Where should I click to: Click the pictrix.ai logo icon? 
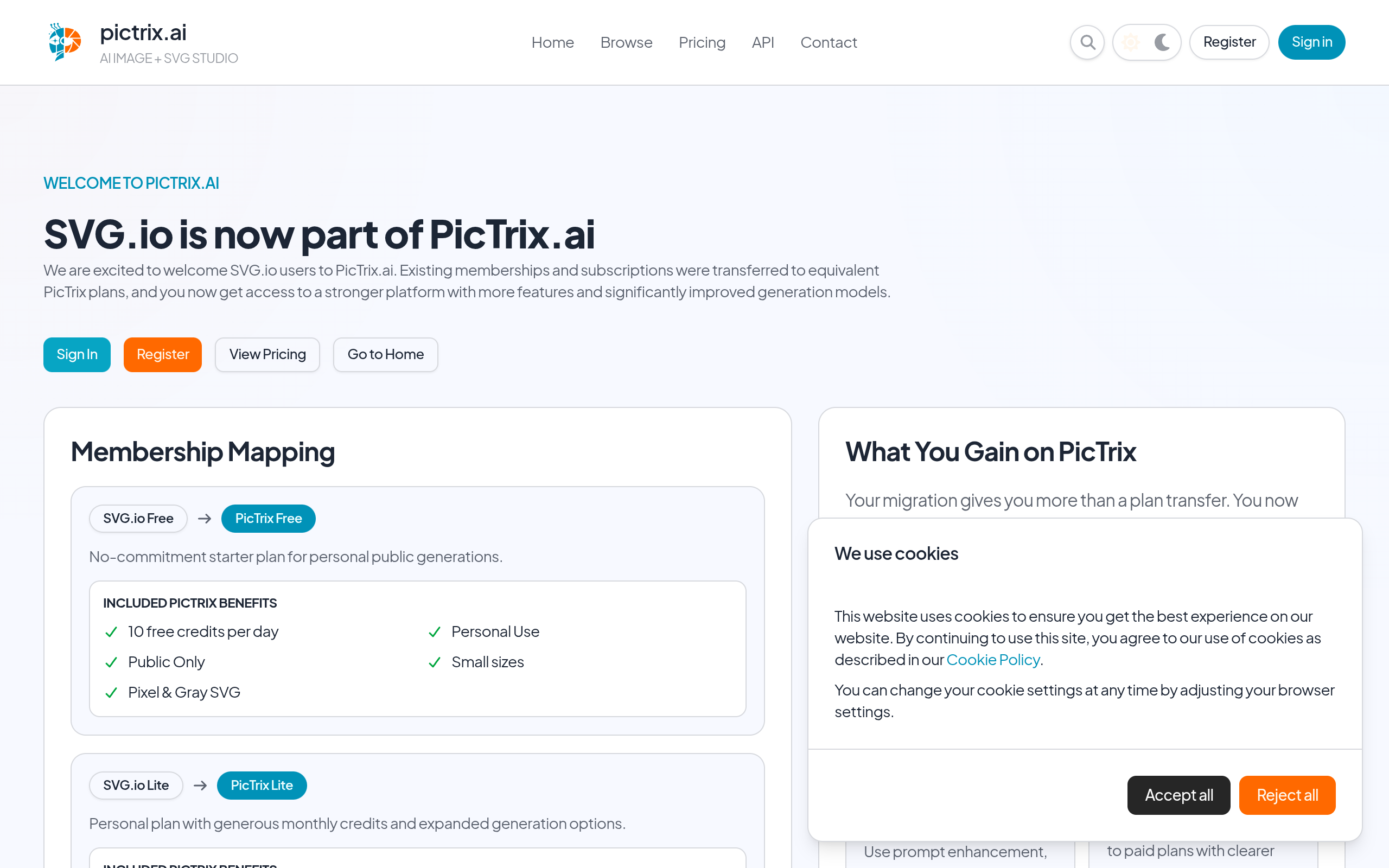(x=64, y=42)
